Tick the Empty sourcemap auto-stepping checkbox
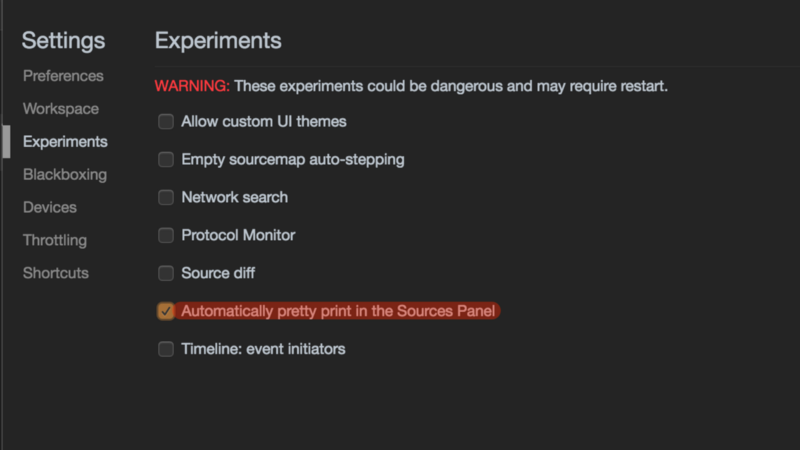The image size is (800, 450). (x=166, y=160)
